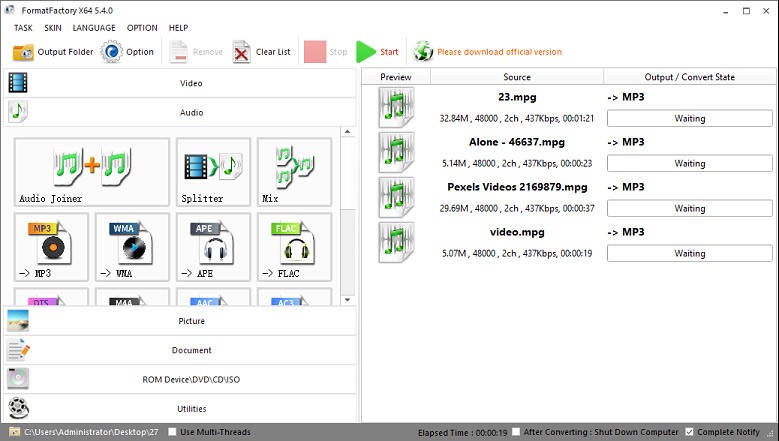This screenshot has width=779, height=441.
Task: Click the ROM Device disc icon
Action: [x=18, y=379]
